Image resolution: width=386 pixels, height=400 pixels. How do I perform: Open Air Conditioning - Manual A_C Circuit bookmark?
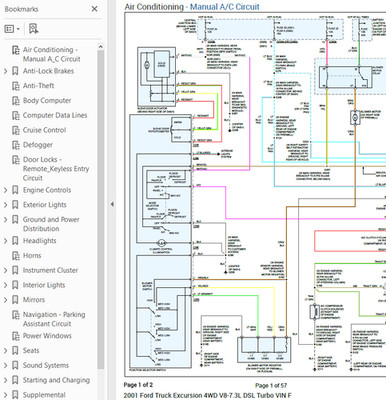point(52,54)
